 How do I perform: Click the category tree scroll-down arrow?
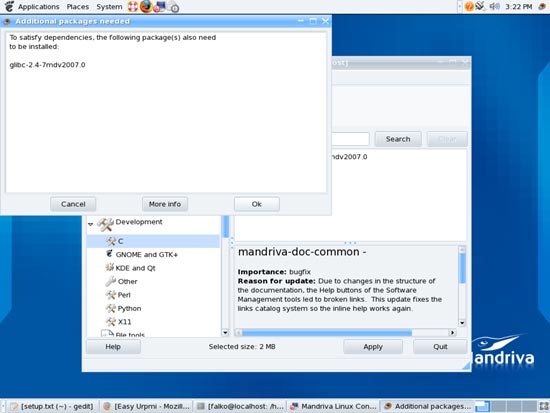point(225,332)
